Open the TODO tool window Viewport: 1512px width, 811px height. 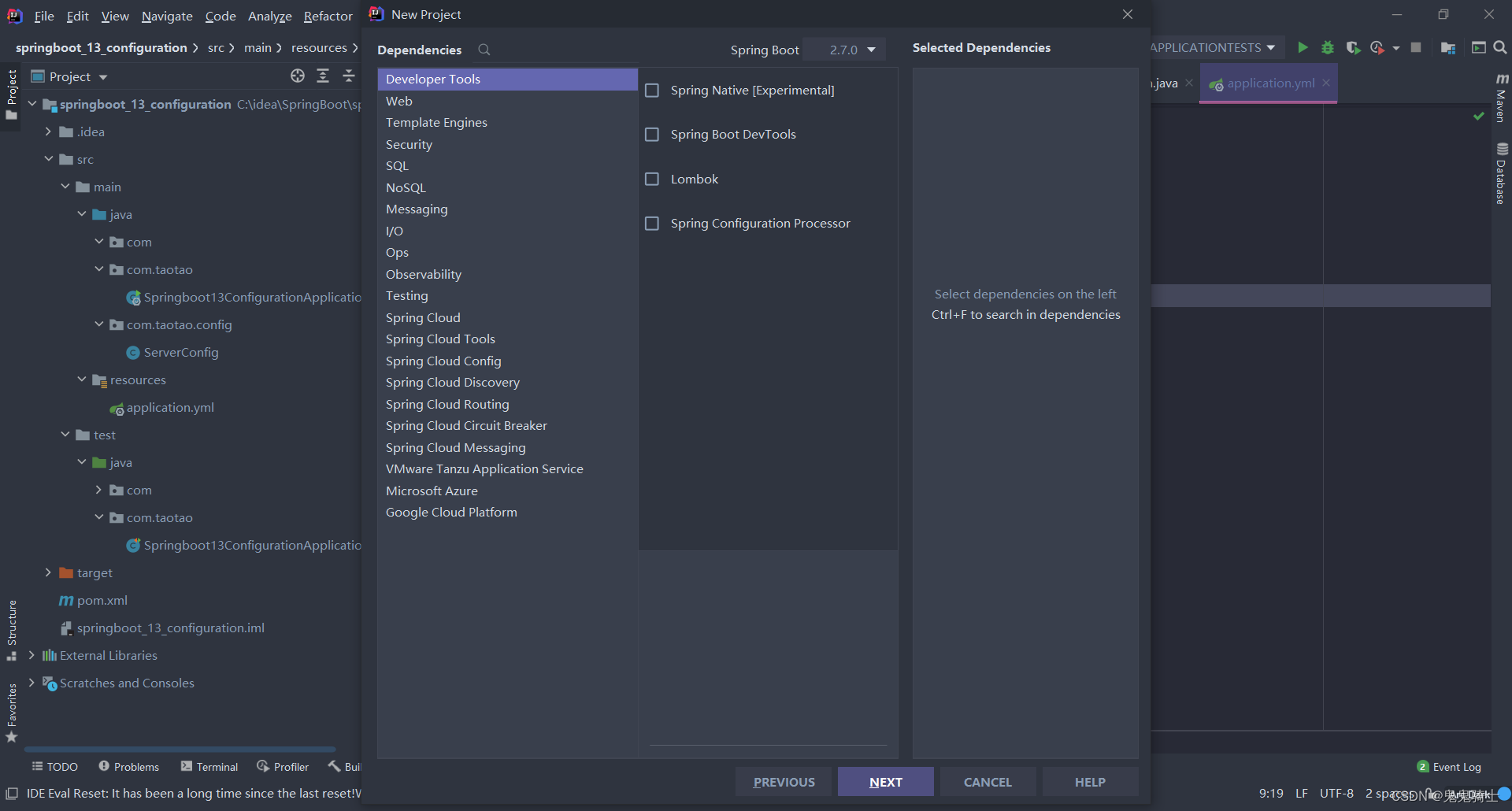(54, 767)
